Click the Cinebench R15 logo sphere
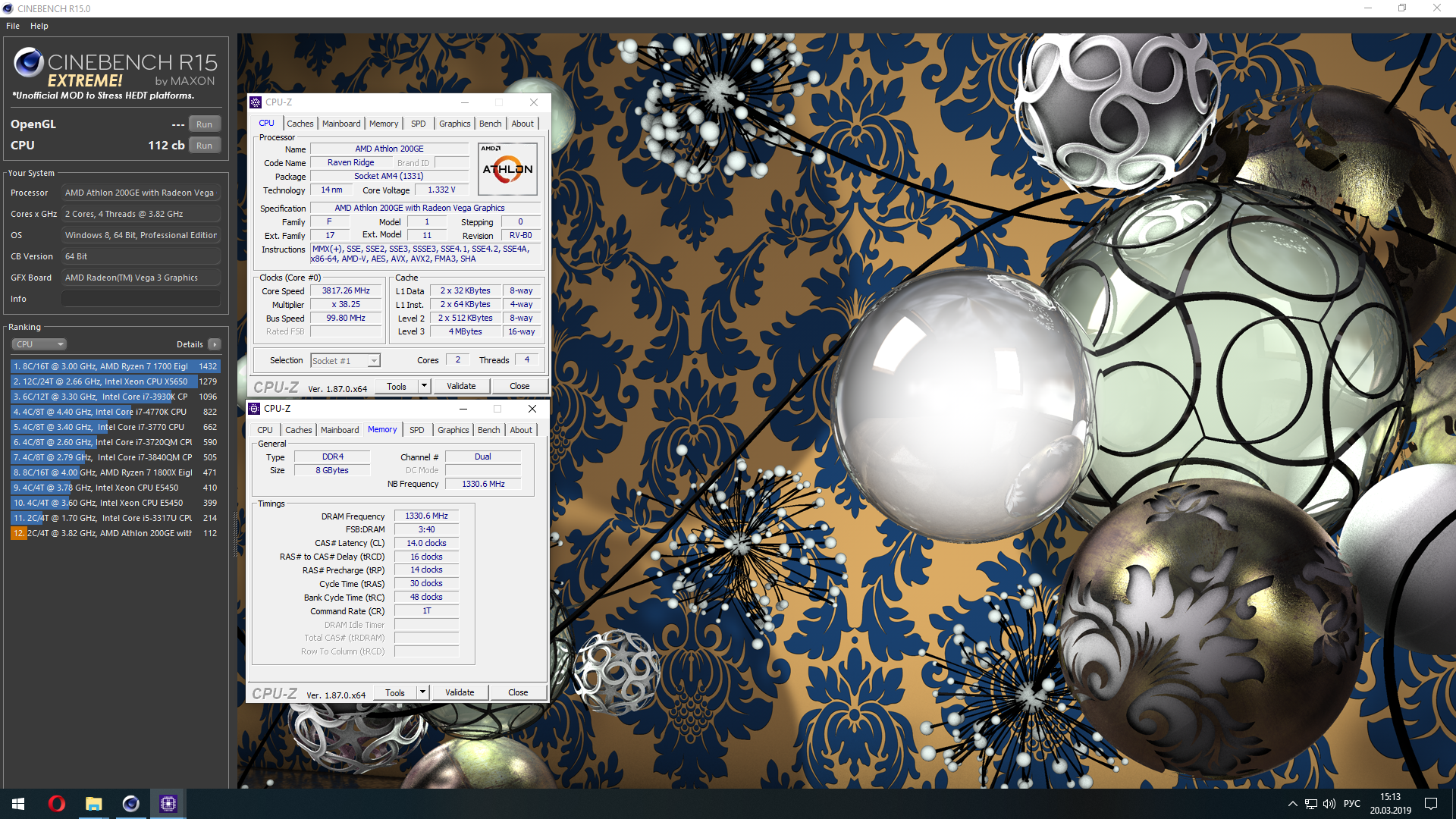The height and width of the screenshot is (819, 1456). tap(28, 62)
